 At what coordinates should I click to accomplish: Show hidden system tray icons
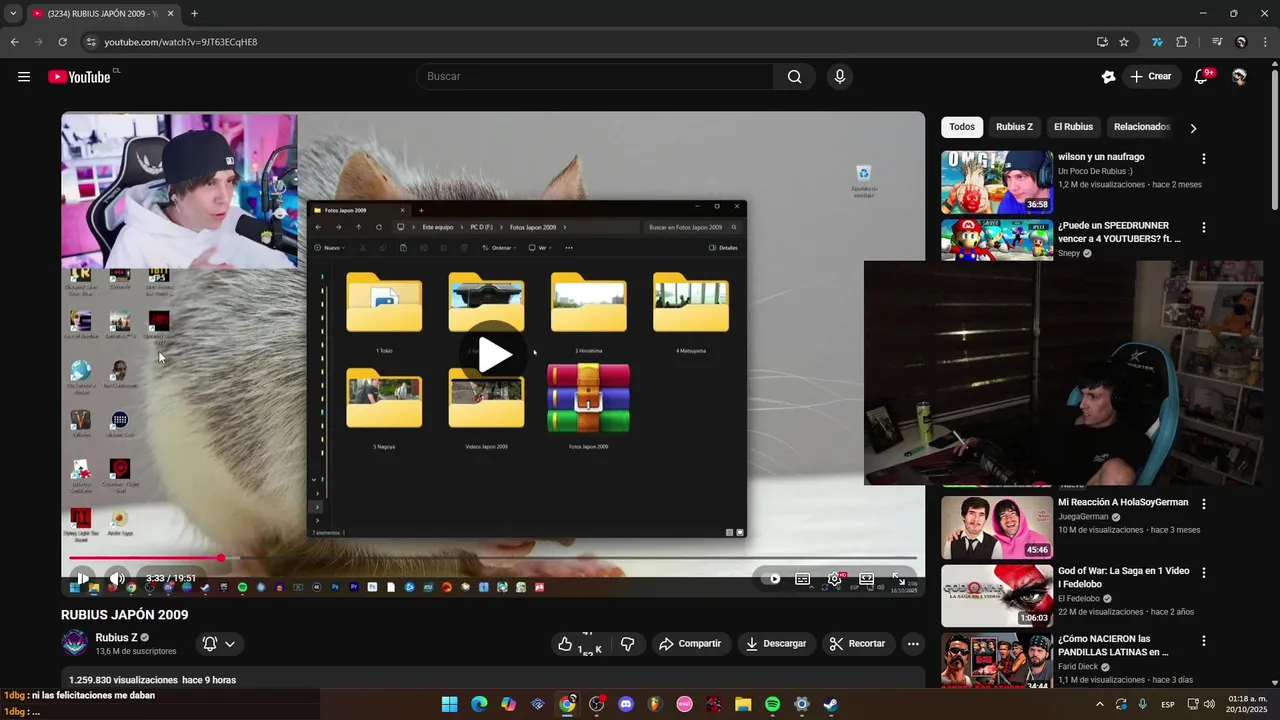click(1100, 704)
